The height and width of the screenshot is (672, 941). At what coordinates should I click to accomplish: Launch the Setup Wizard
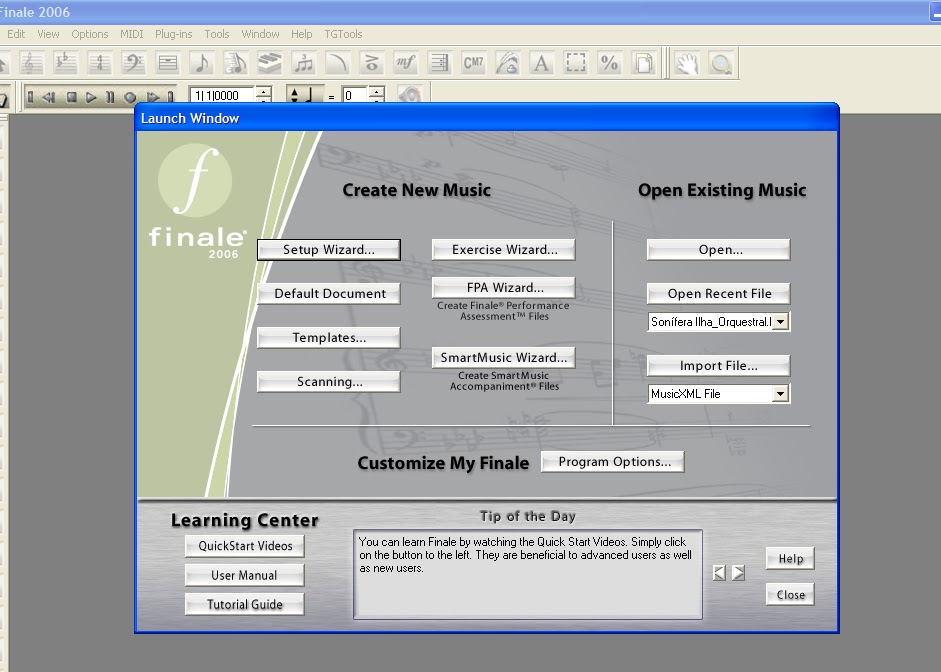pyautogui.click(x=329, y=250)
